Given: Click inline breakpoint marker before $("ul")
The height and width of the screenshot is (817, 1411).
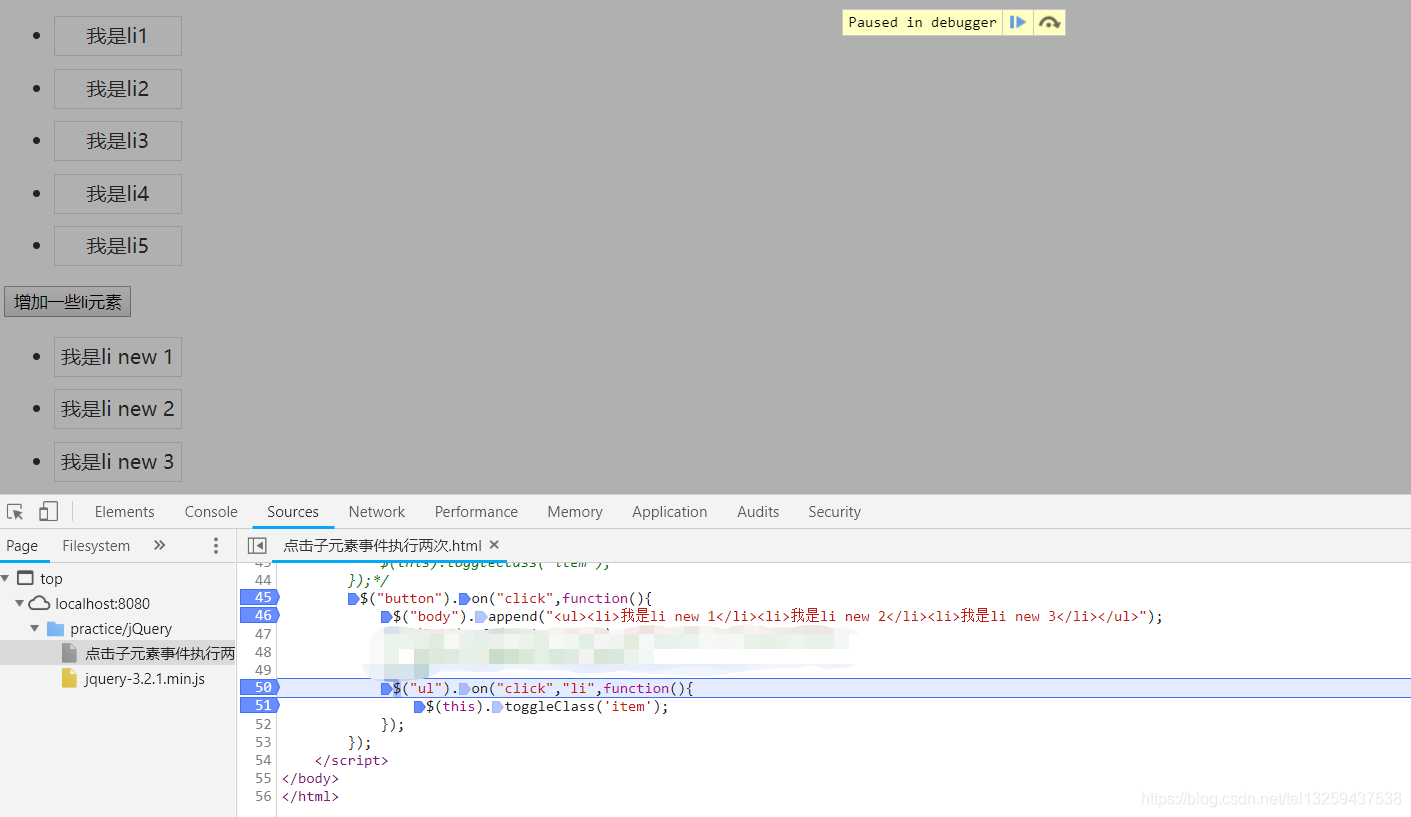Looking at the screenshot, I should coord(386,688).
